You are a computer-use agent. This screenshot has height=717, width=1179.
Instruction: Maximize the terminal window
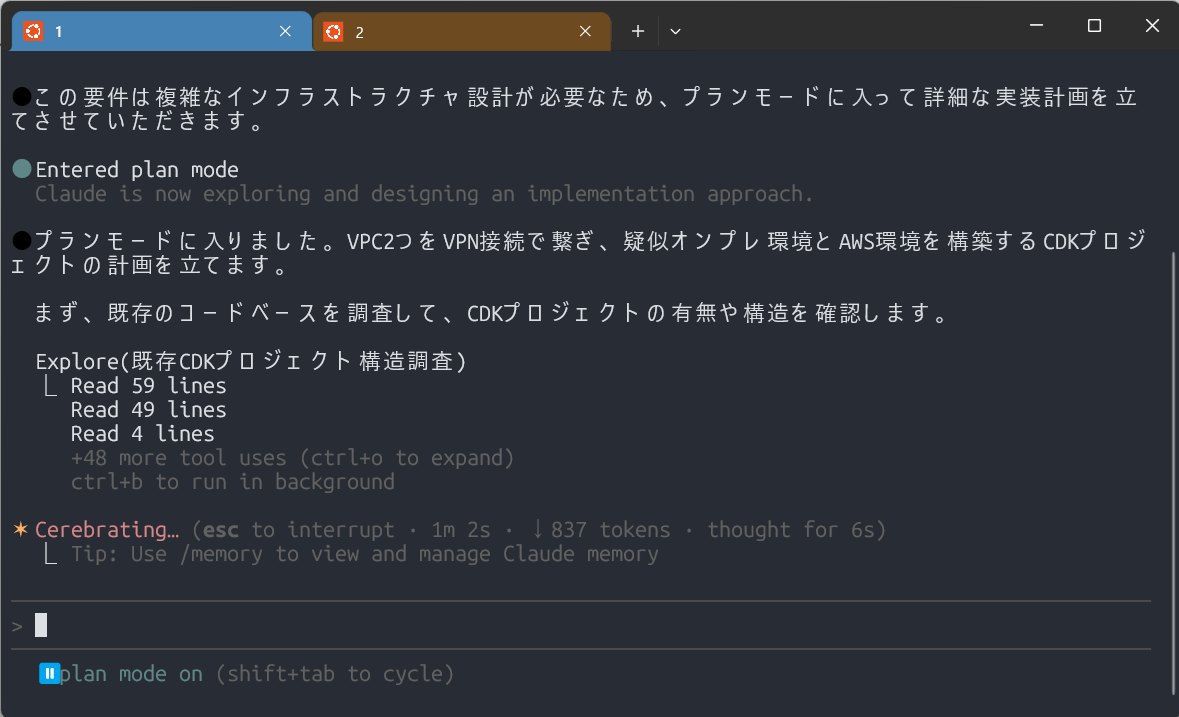click(x=1094, y=26)
